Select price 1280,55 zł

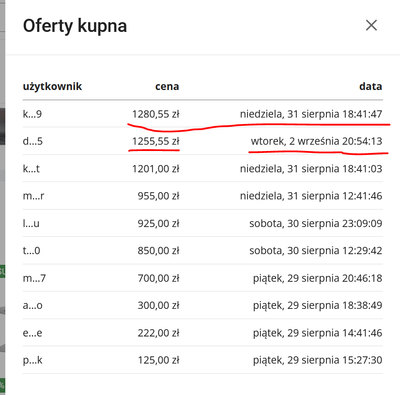click(x=156, y=114)
